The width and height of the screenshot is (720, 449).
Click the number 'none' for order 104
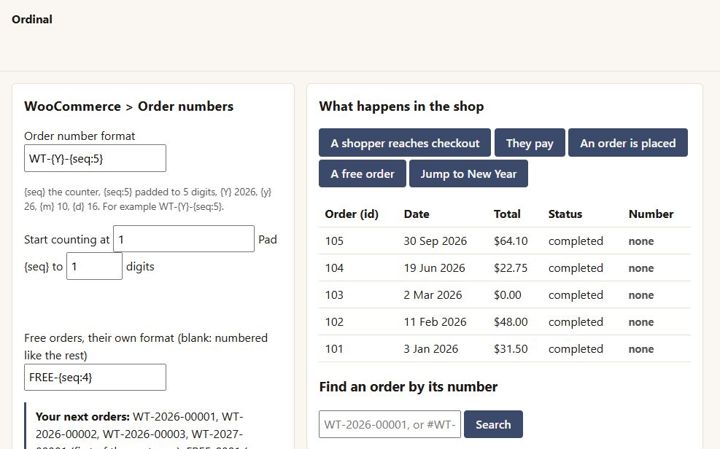tap(641, 268)
